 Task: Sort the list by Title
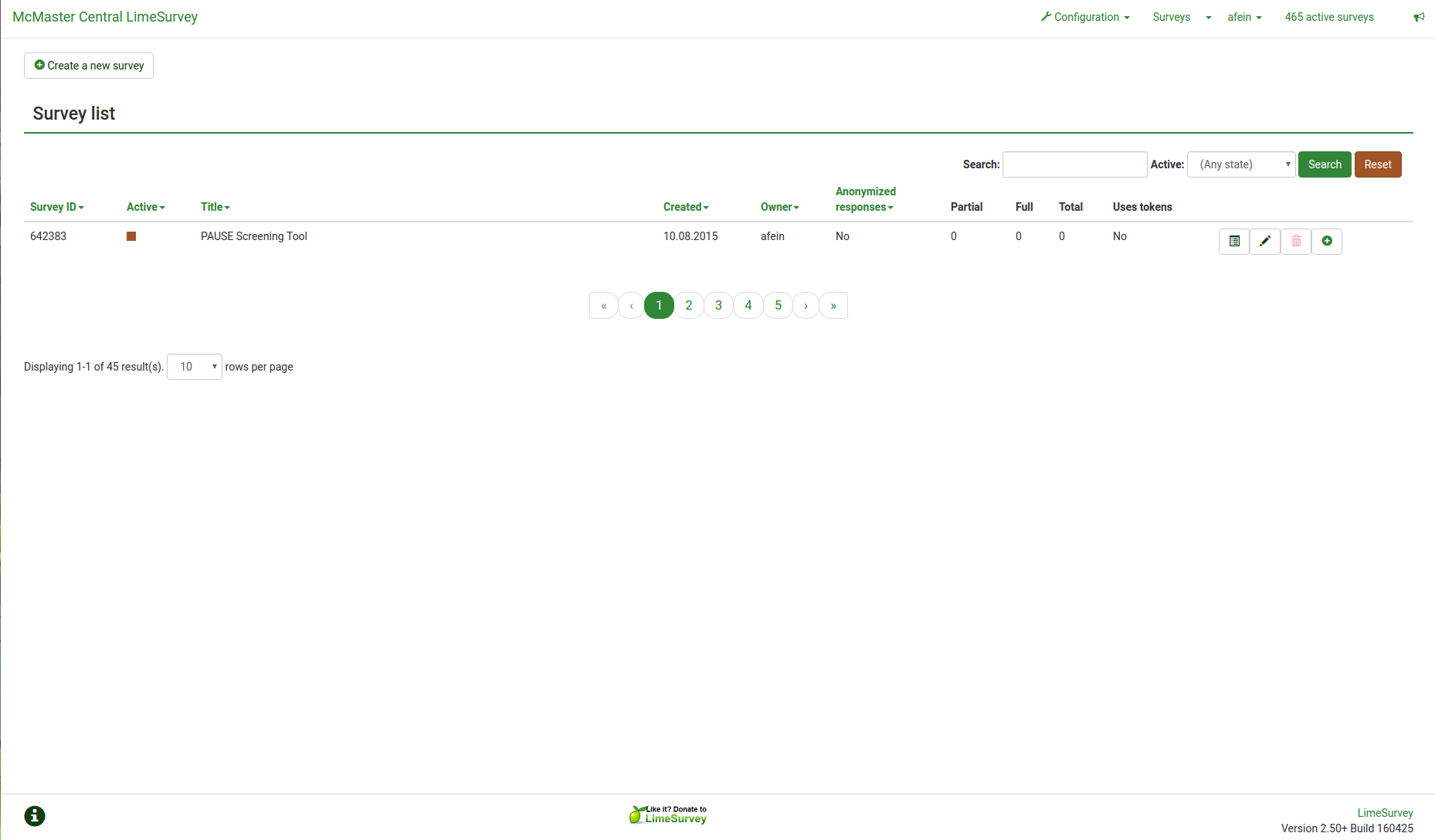[x=215, y=207]
